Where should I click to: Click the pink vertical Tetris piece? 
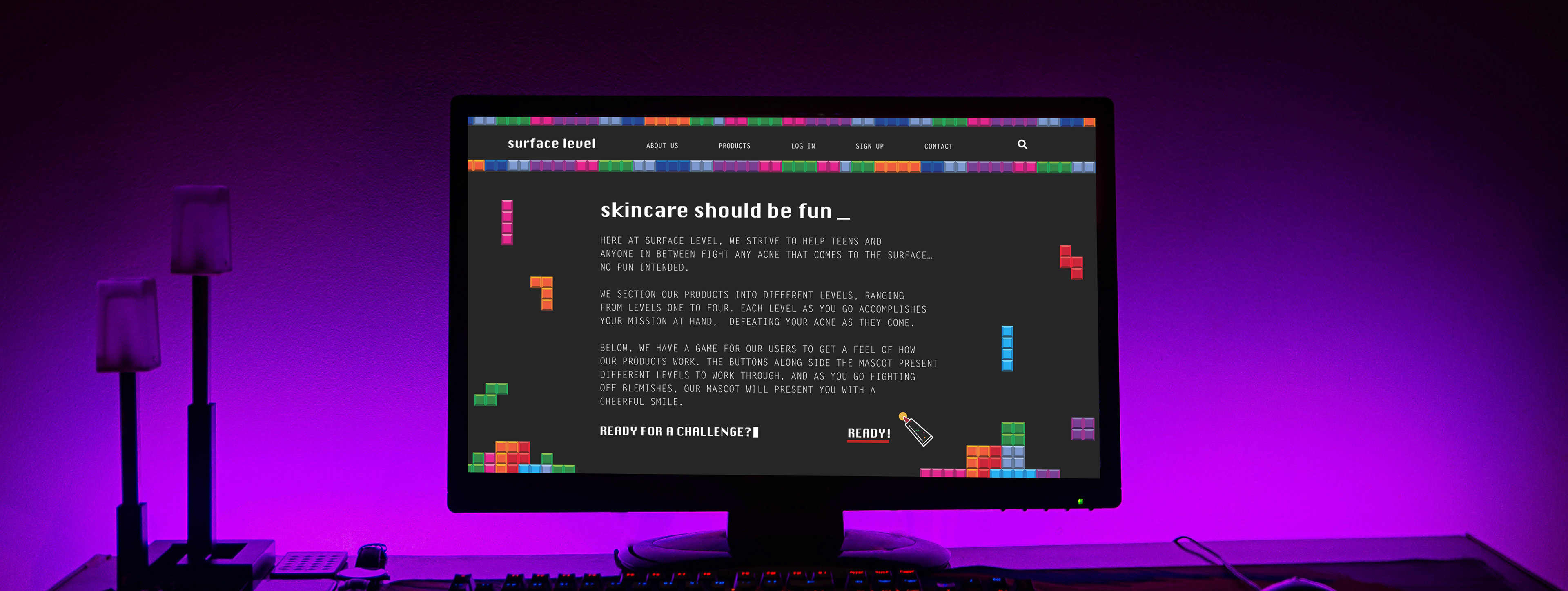click(507, 222)
